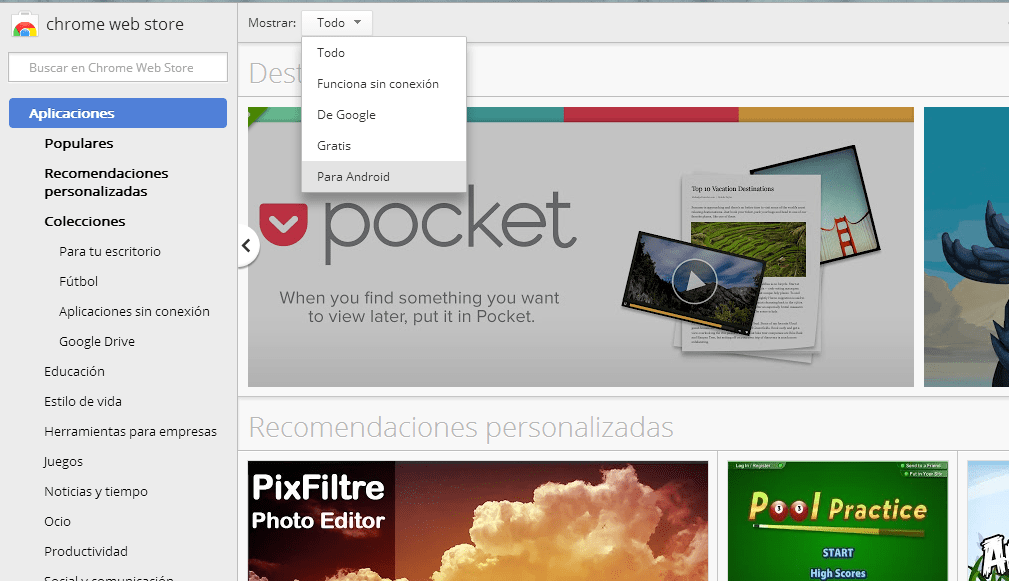Go to Populares section
Viewport: 1009px width, 581px height.
(x=79, y=143)
